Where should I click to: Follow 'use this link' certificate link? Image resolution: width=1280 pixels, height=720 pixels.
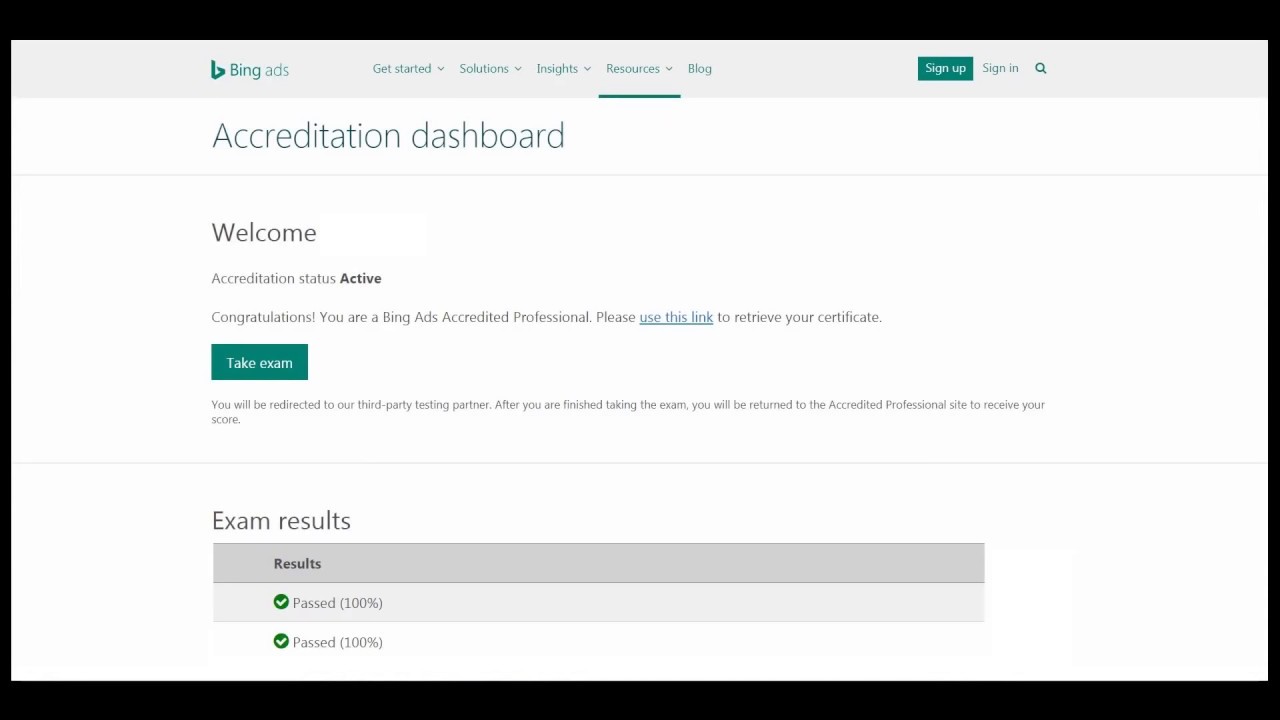tap(676, 317)
